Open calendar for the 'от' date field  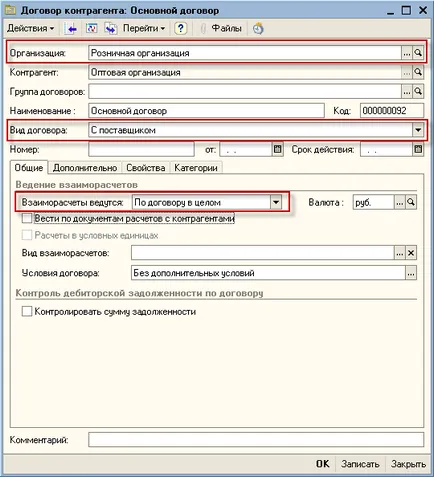(277, 149)
